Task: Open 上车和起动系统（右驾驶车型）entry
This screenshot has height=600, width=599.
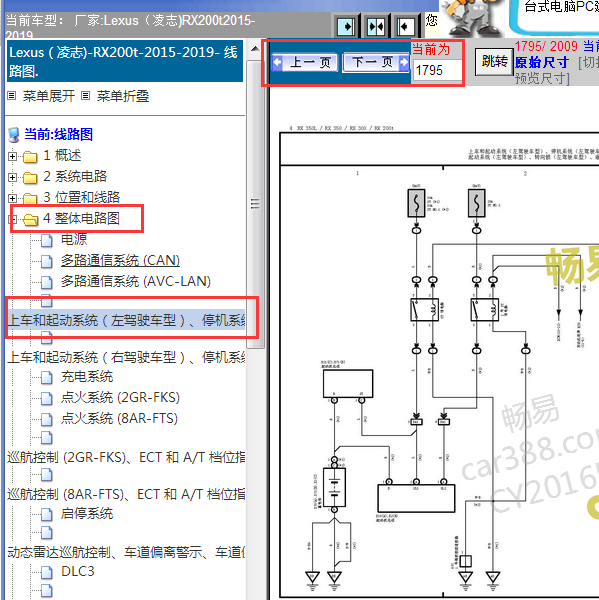Action: (127, 357)
